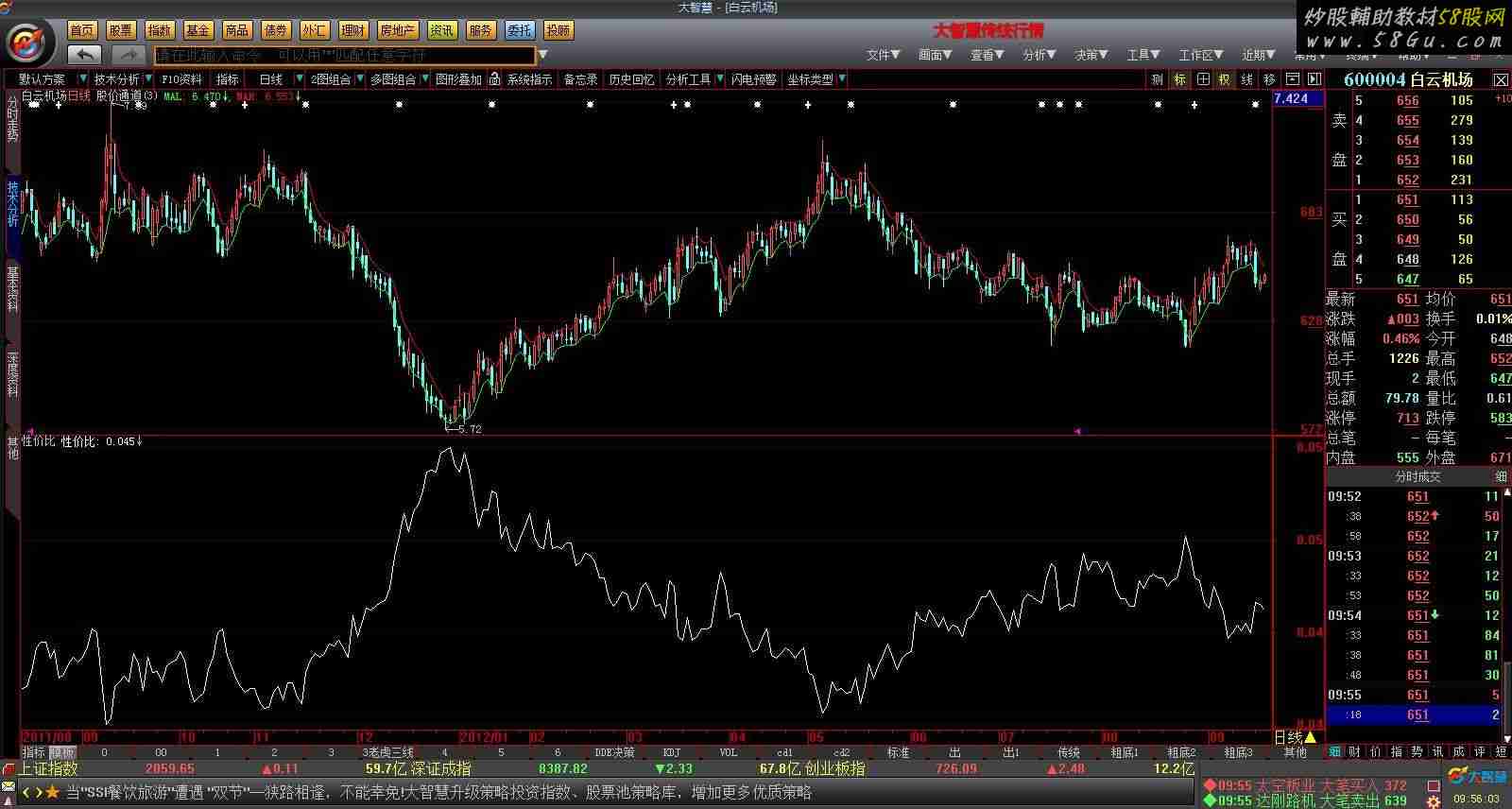Open the 基金 funds button
Viewport: 1512px width, 809px height.
(x=198, y=30)
